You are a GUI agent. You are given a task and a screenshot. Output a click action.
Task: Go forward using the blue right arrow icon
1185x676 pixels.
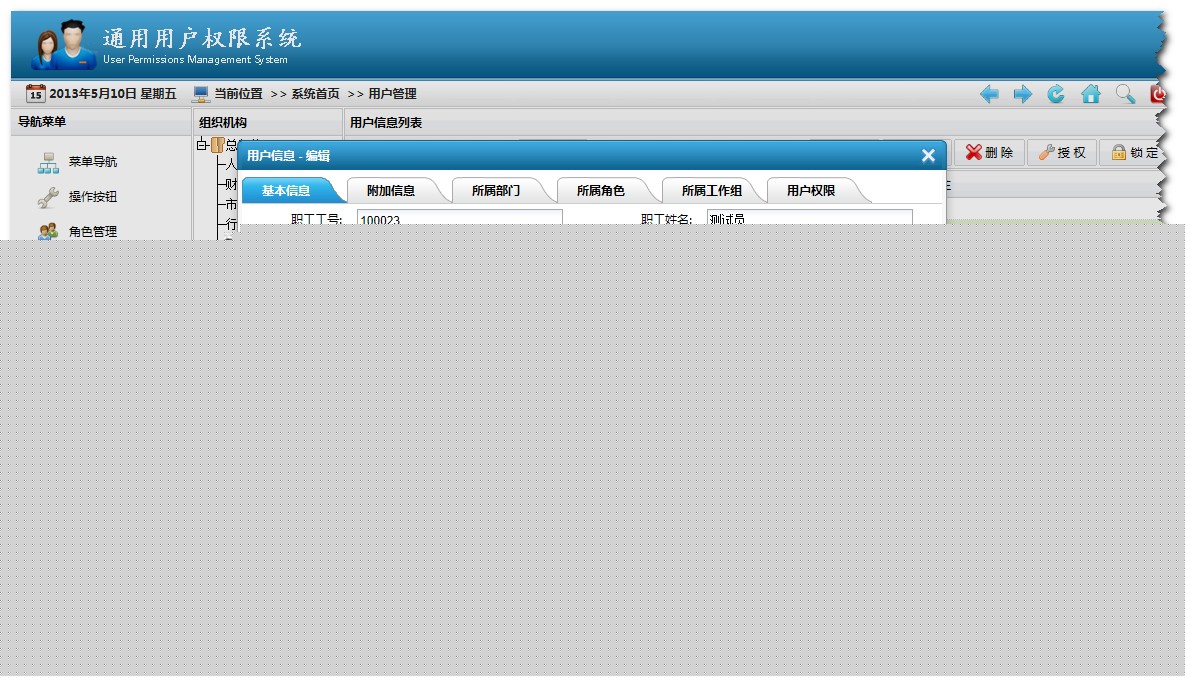point(1022,93)
